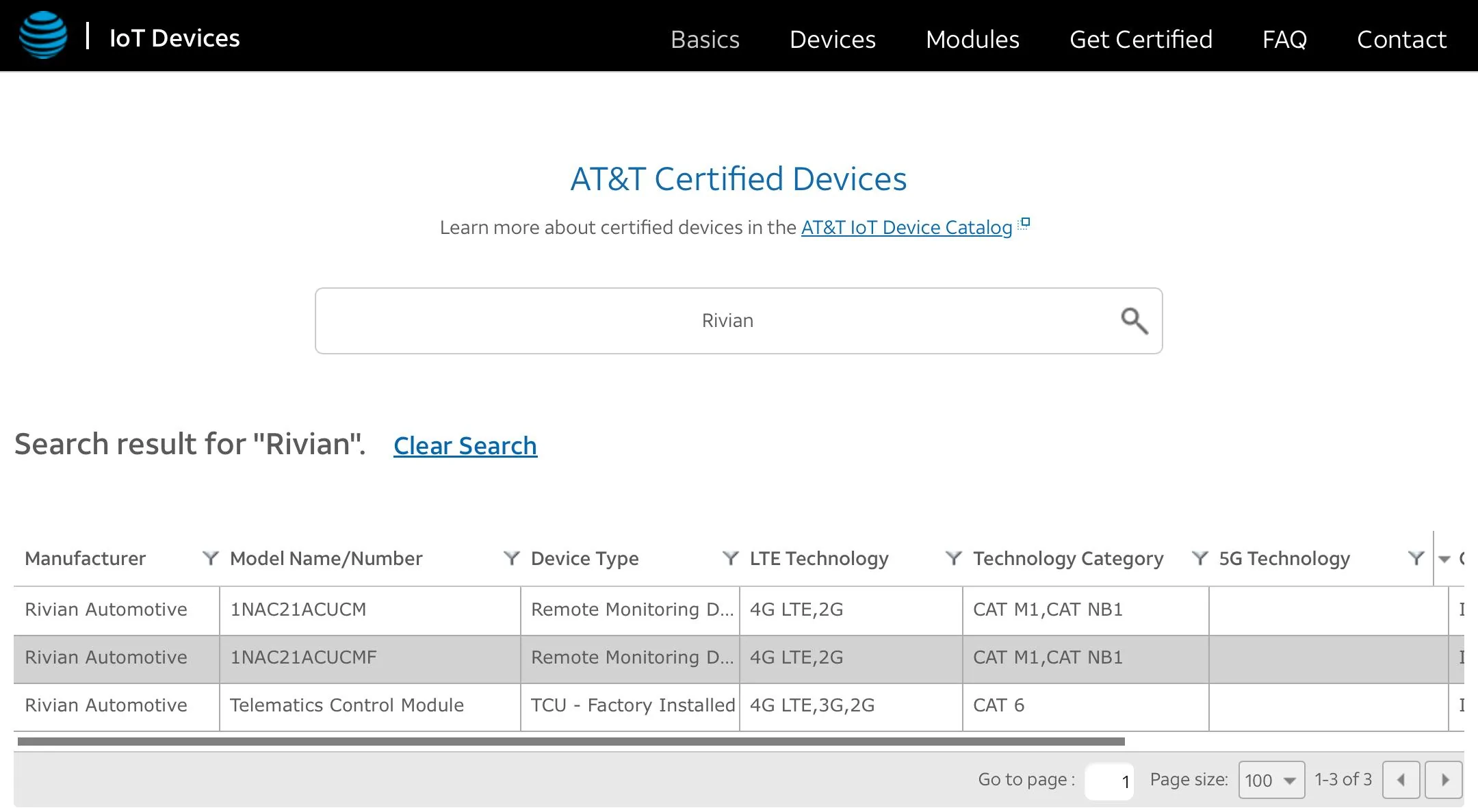Viewport: 1478px width, 812px height.
Task: Sort by LTE Technology column header
Action: click(x=819, y=559)
